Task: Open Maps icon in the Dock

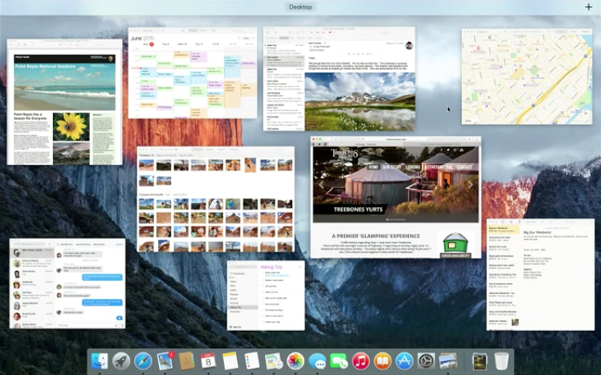Action: (x=273, y=361)
